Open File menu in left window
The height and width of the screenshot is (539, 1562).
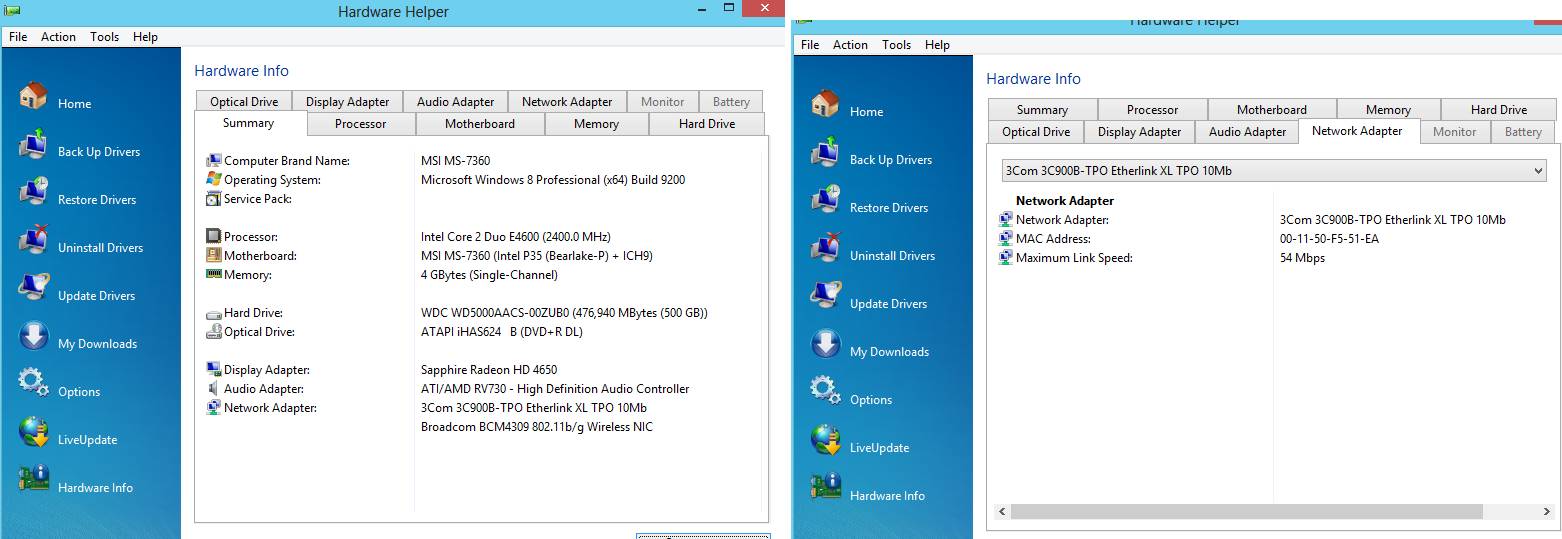18,37
